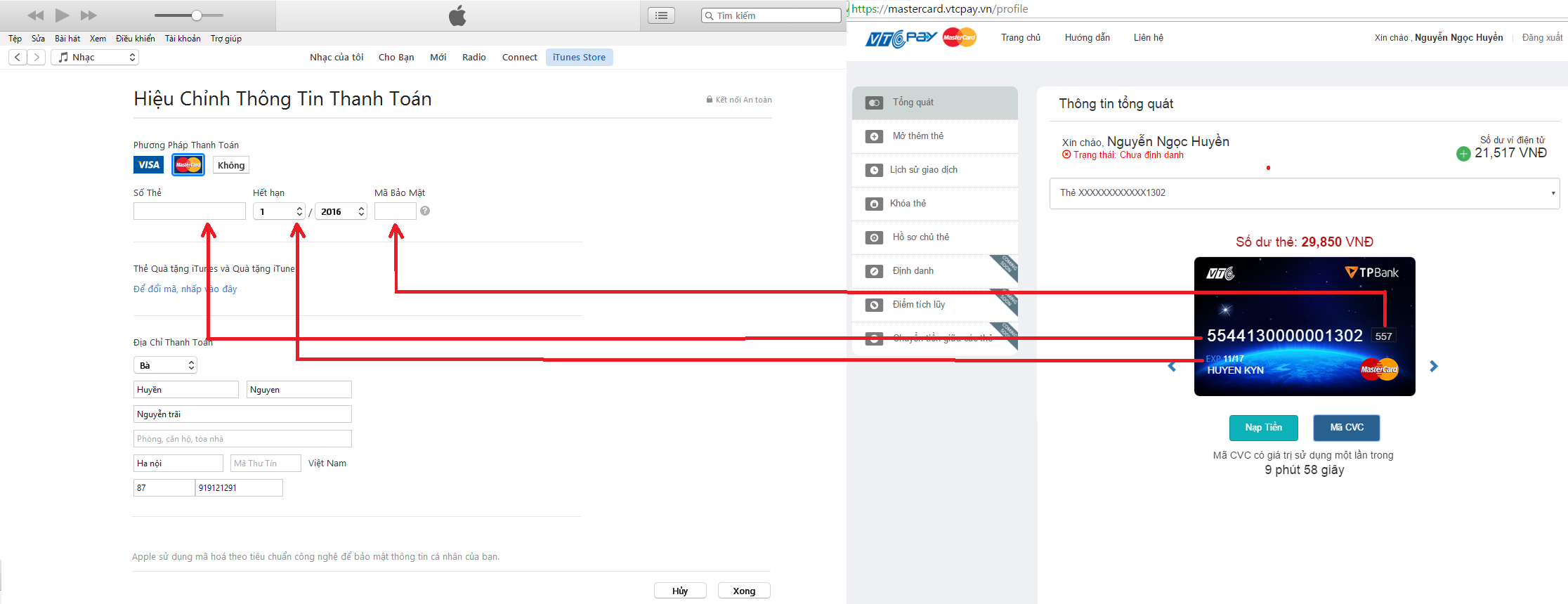Focus the Tìm kiếm search box
This screenshot has width=1568, height=604.
[771, 15]
